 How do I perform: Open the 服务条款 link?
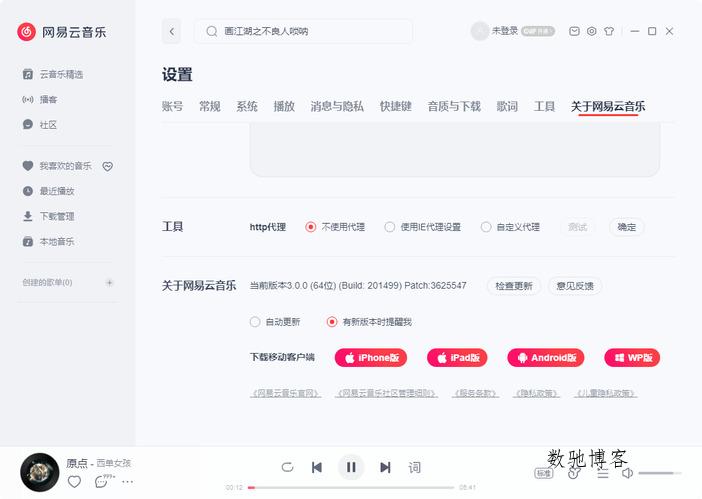(x=475, y=393)
